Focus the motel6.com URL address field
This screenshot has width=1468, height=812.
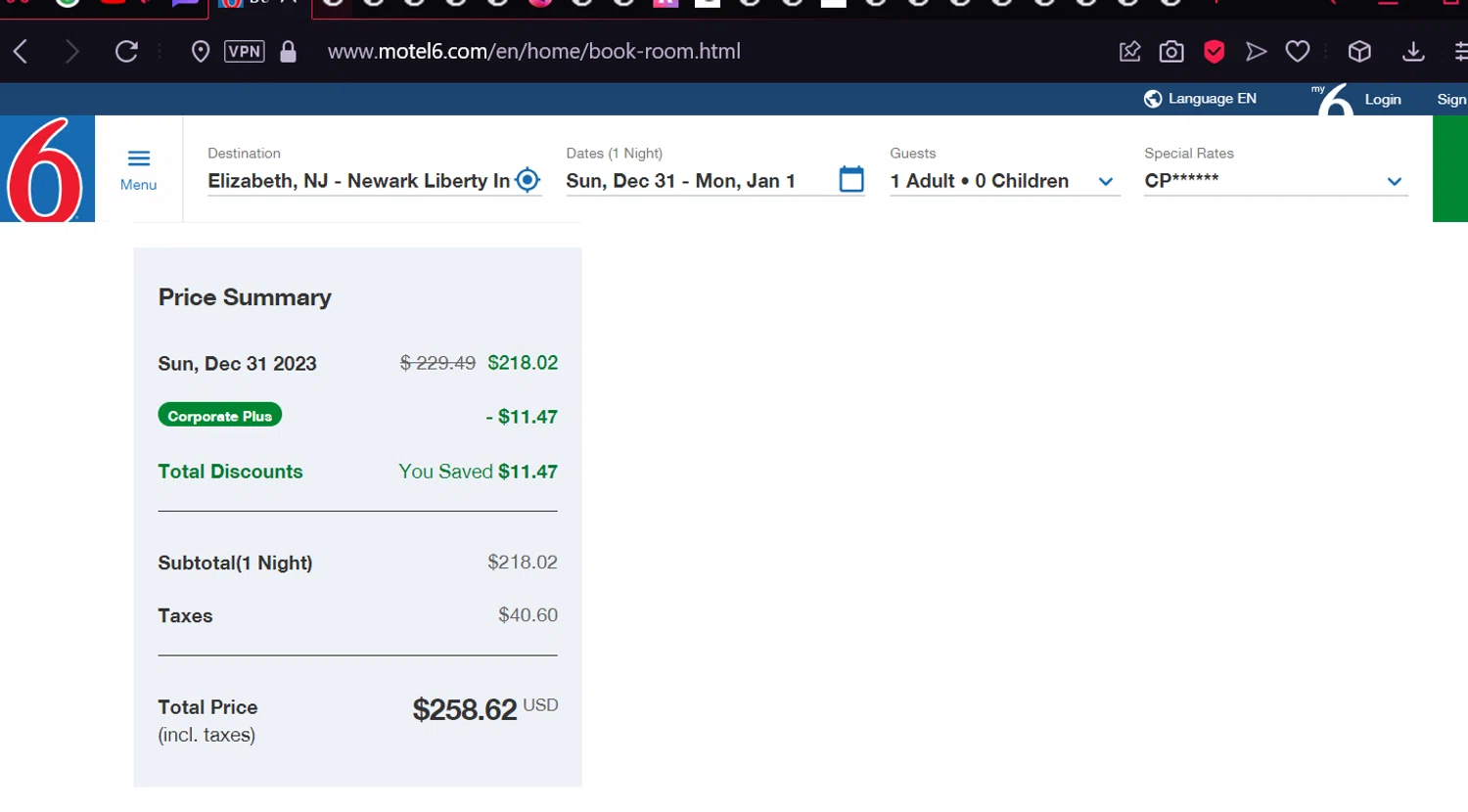point(533,51)
